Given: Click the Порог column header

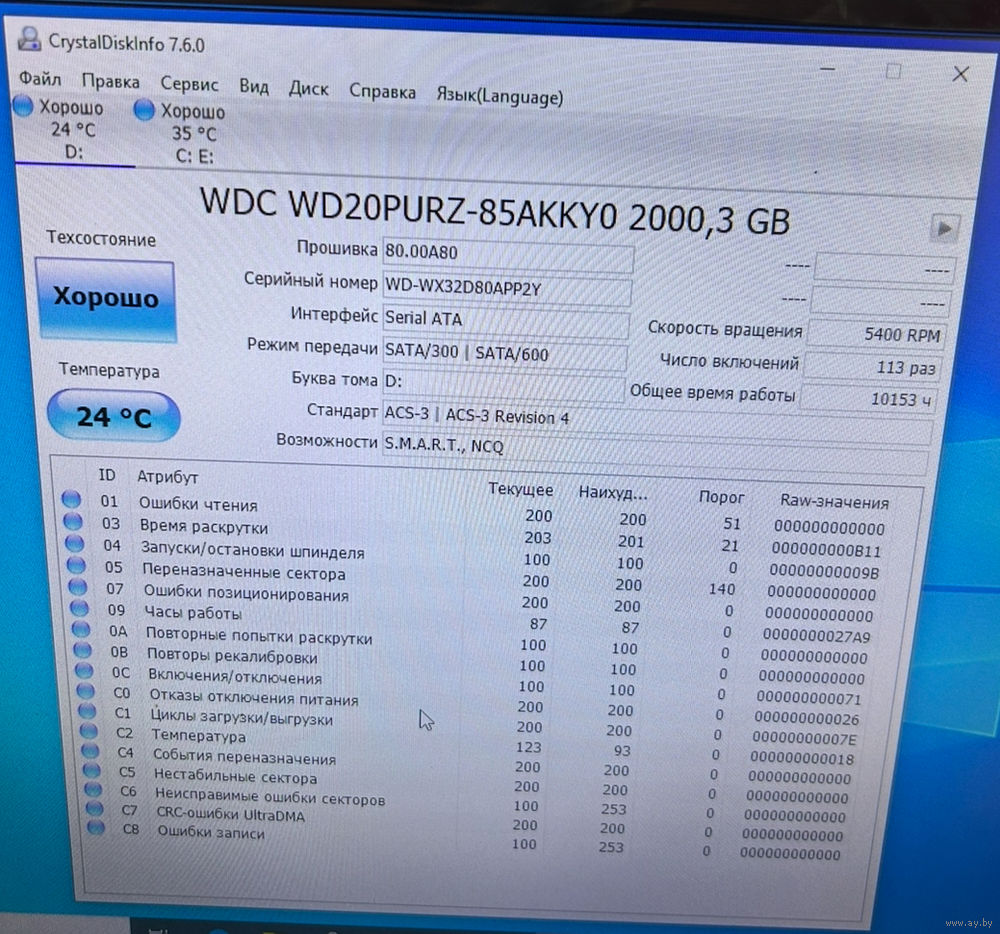Looking at the screenshot, I should coord(721,497).
